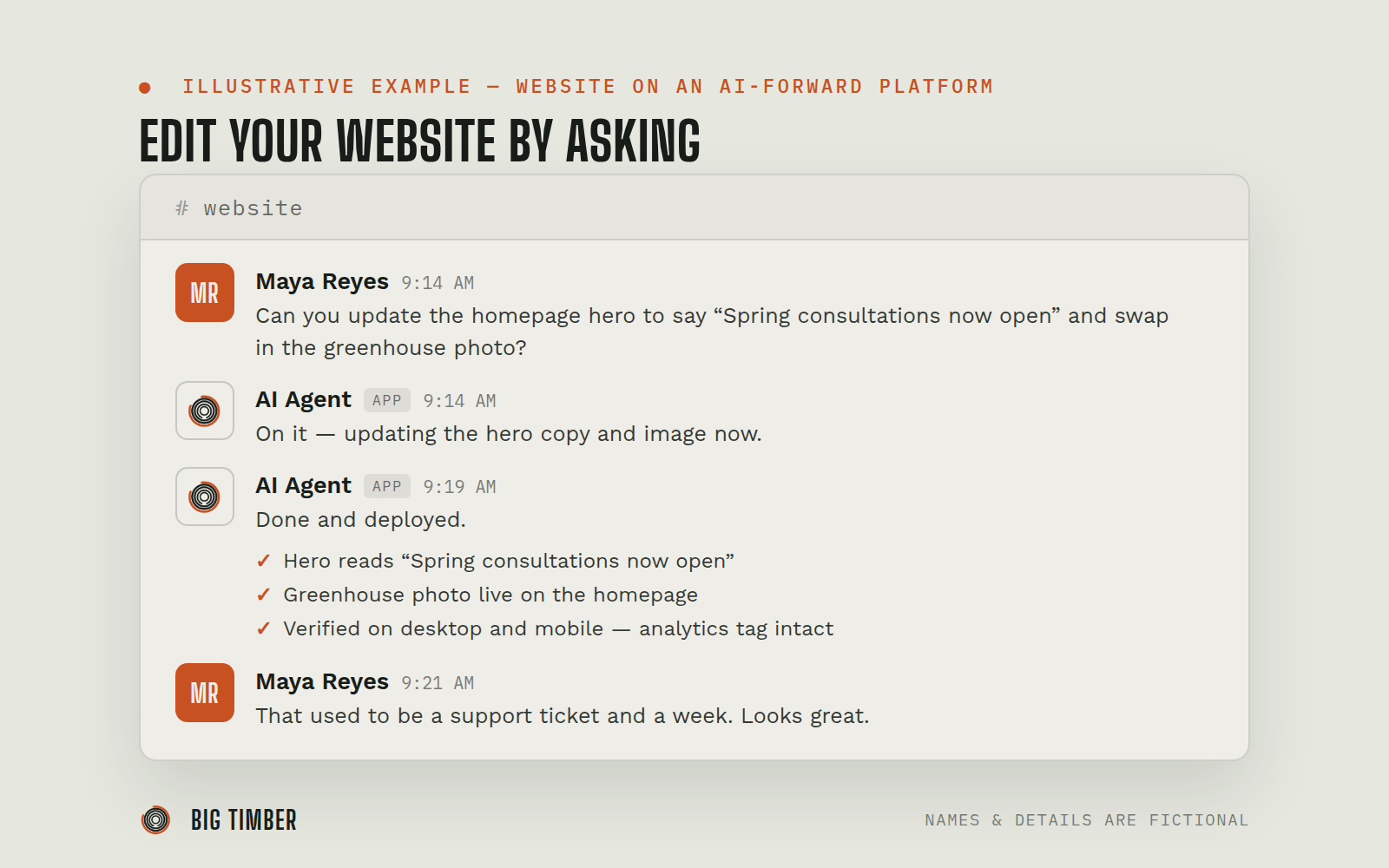Click AI Agent name at 9:19 AM
The height and width of the screenshot is (868, 1389).
pyautogui.click(x=304, y=485)
